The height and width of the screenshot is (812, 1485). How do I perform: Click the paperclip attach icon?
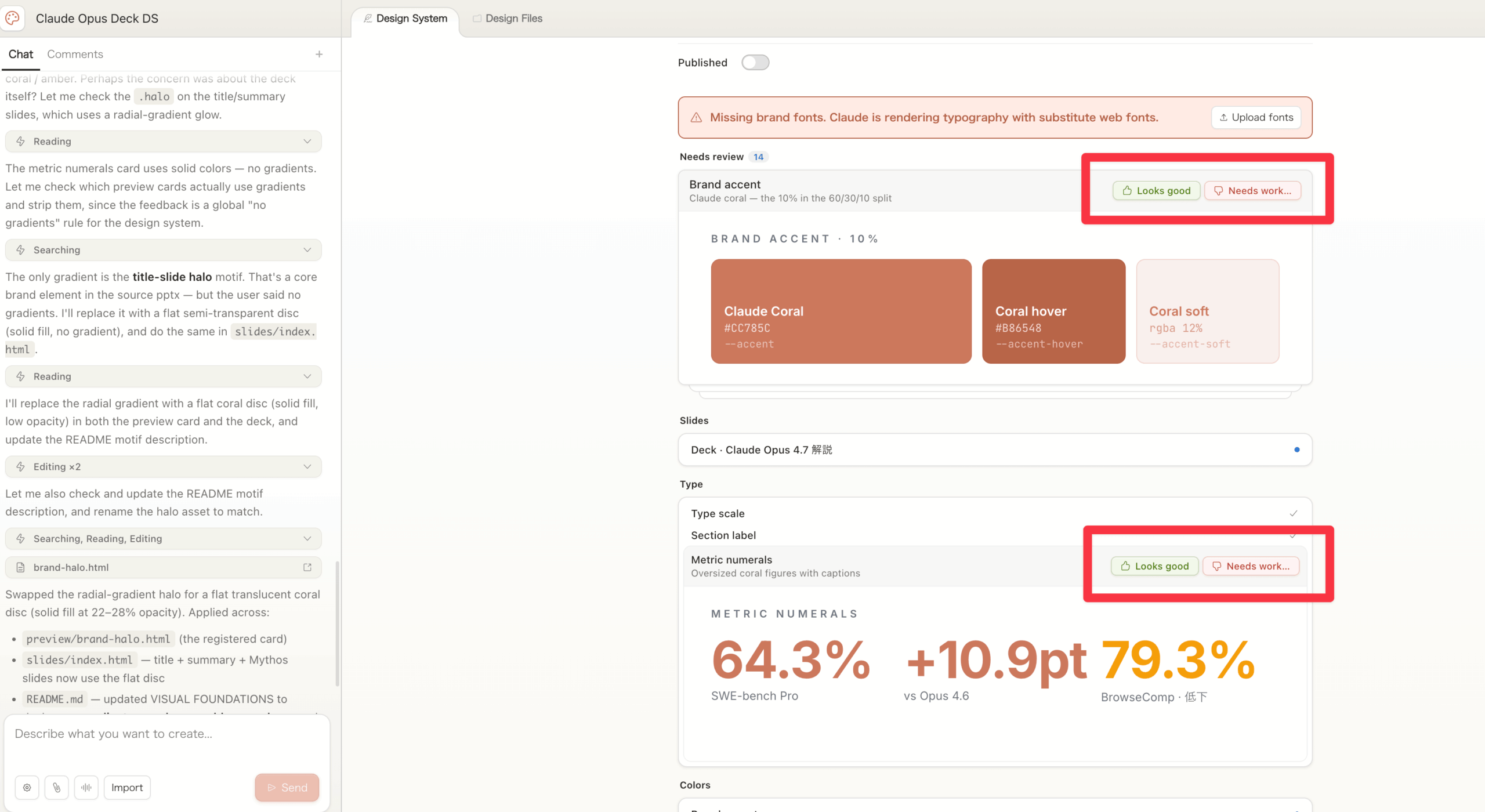57,787
